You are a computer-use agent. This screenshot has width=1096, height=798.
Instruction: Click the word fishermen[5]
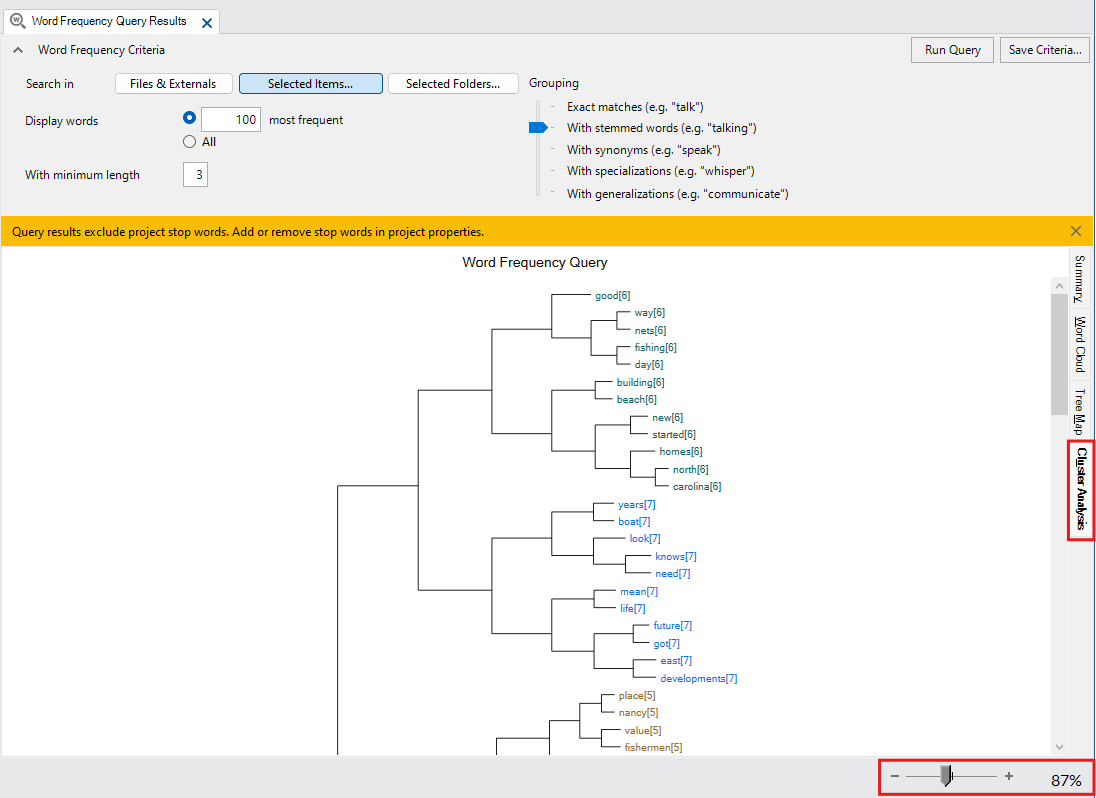[x=653, y=747]
